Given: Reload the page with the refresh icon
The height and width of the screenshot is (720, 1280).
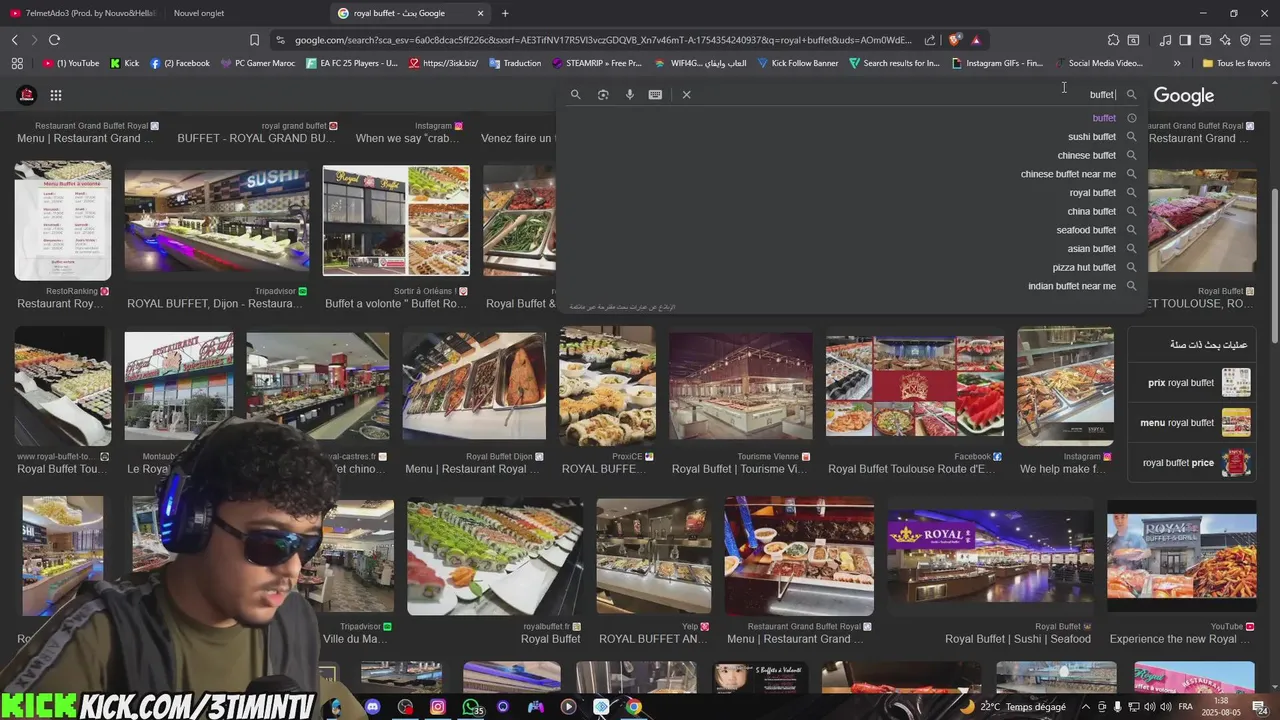Looking at the screenshot, I should (x=54, y=40).
